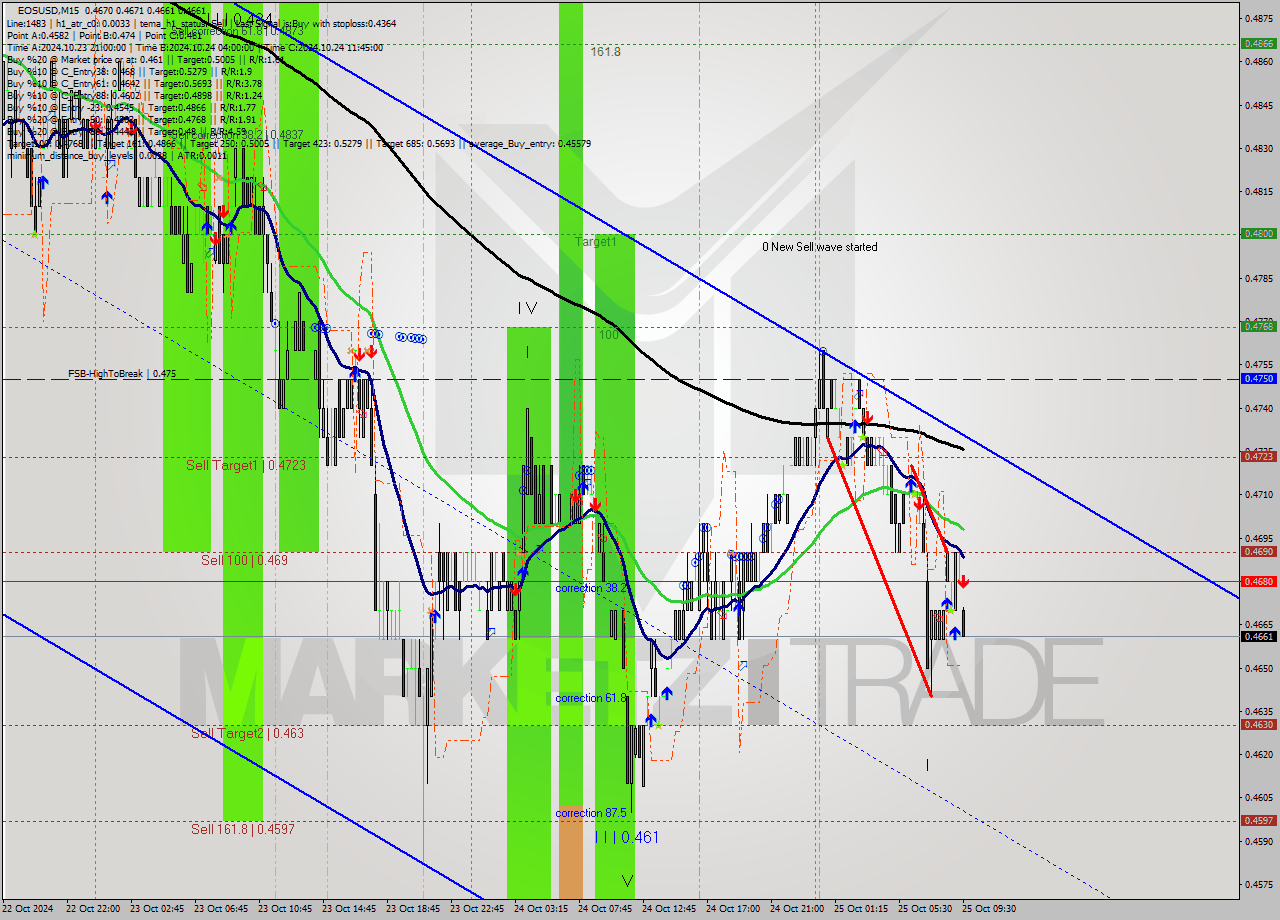Click the 'correction 61.8' label
Image resolution: width=1280 pixels, height=920 pixels.
[592, 698]
